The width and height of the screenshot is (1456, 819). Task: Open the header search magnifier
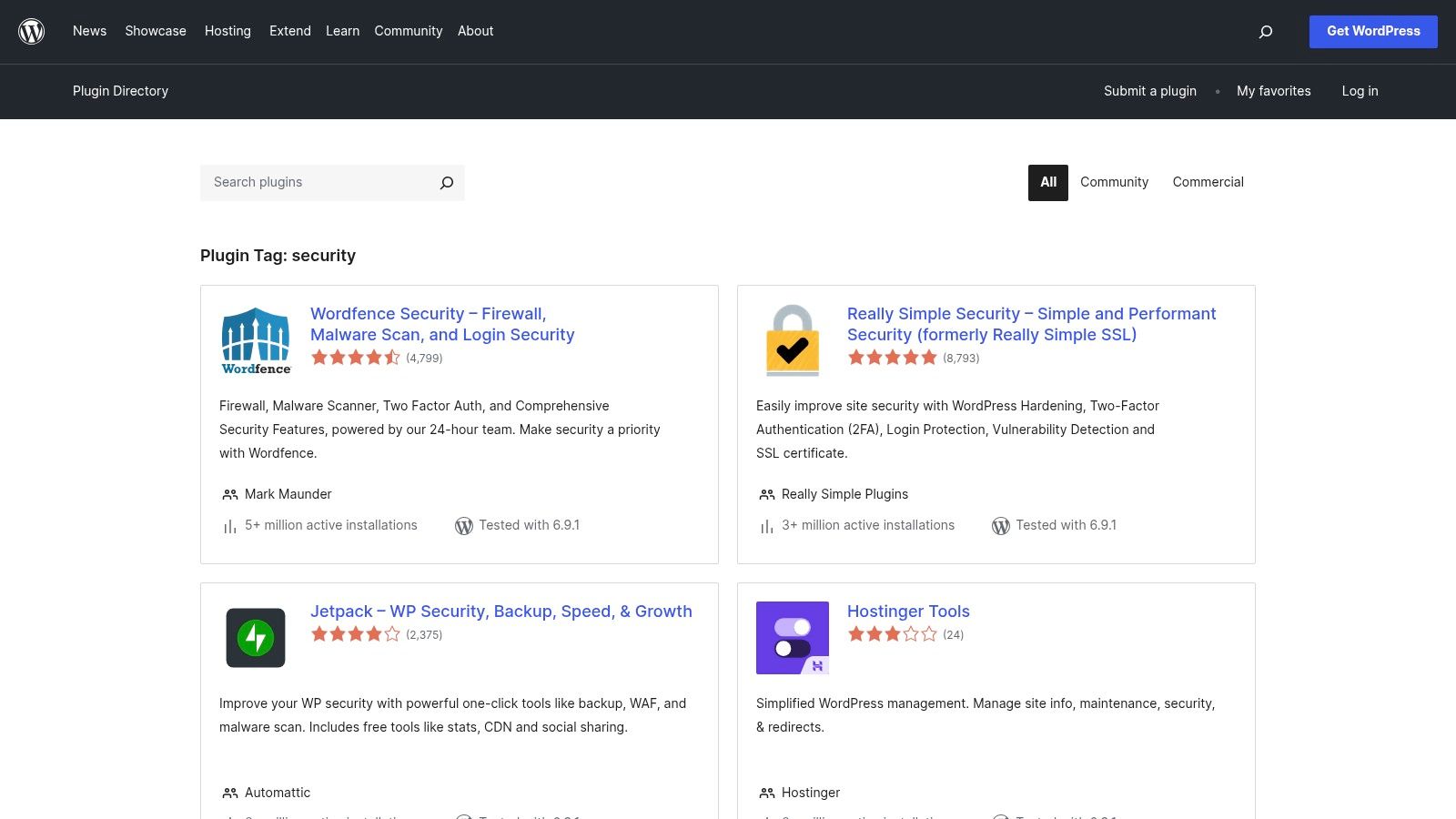click(x=1265, y=31)
